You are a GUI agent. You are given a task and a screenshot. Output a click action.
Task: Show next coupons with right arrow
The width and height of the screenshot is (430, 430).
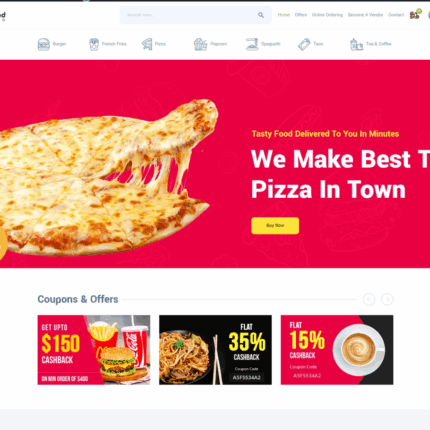coord(387,299)
